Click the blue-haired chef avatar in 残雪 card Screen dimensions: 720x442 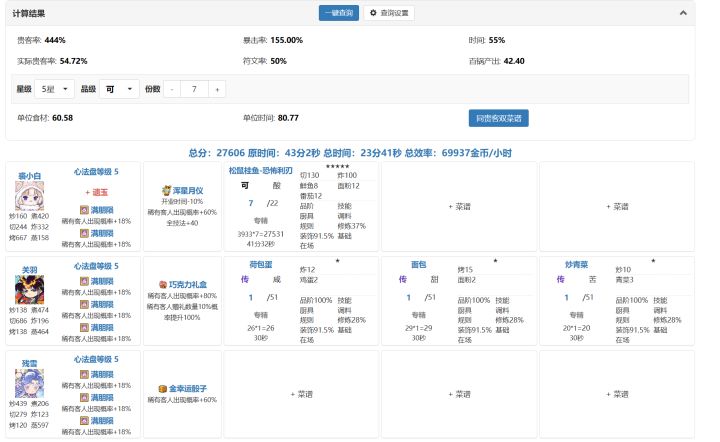click(29, 383)
